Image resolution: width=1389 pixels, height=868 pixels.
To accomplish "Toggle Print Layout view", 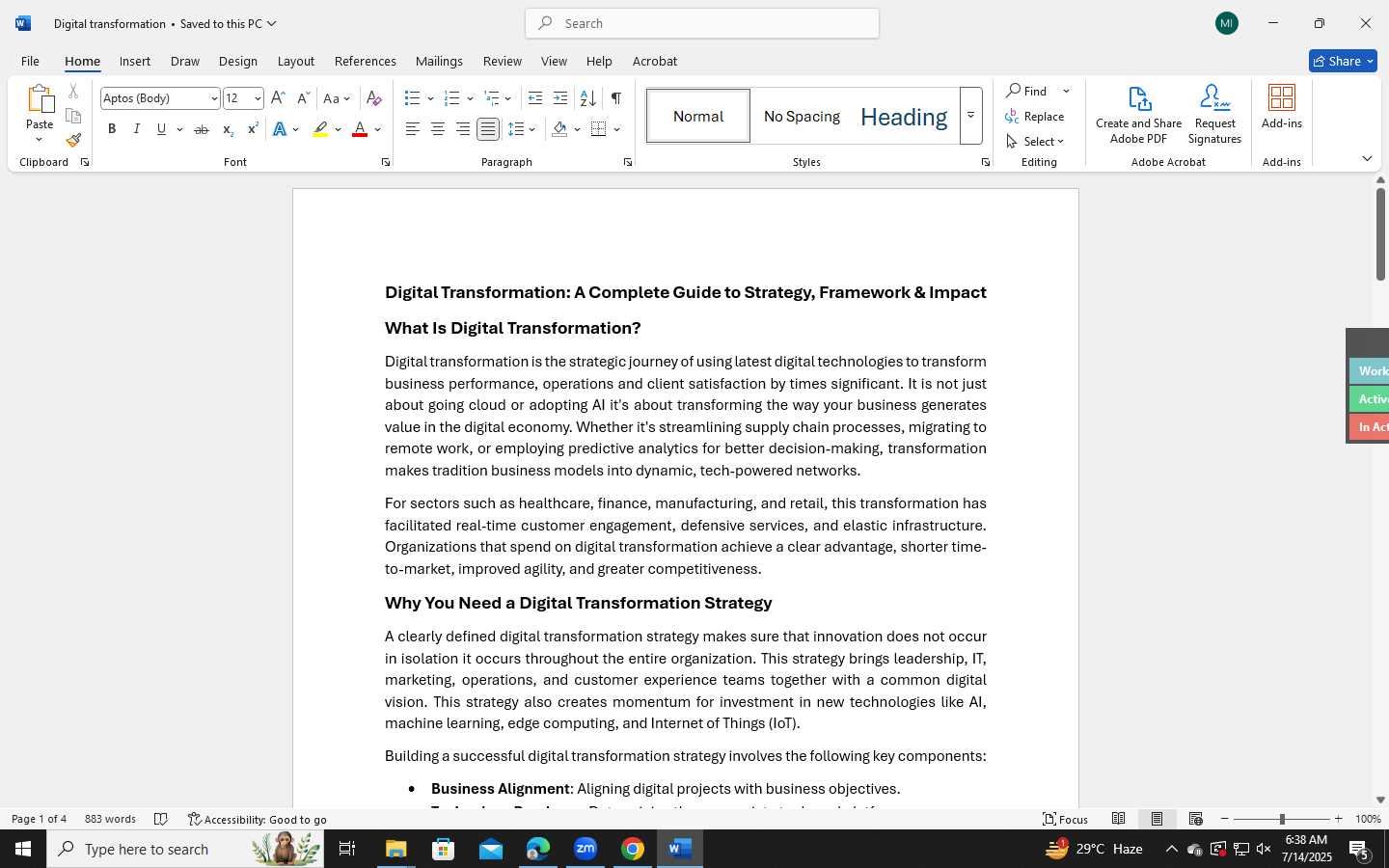I will point(1157,819).
